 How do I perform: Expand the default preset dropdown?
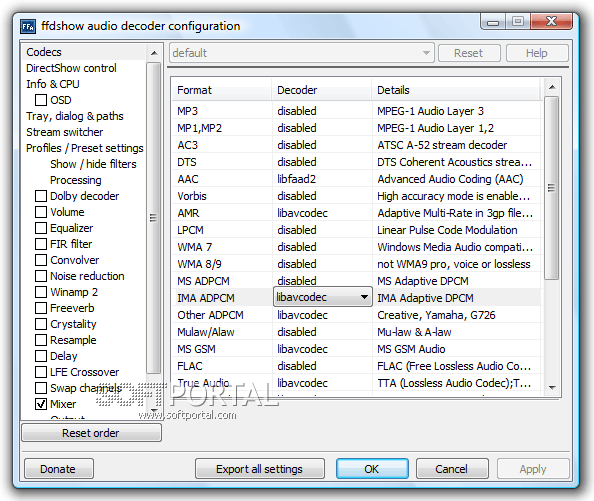301,53
